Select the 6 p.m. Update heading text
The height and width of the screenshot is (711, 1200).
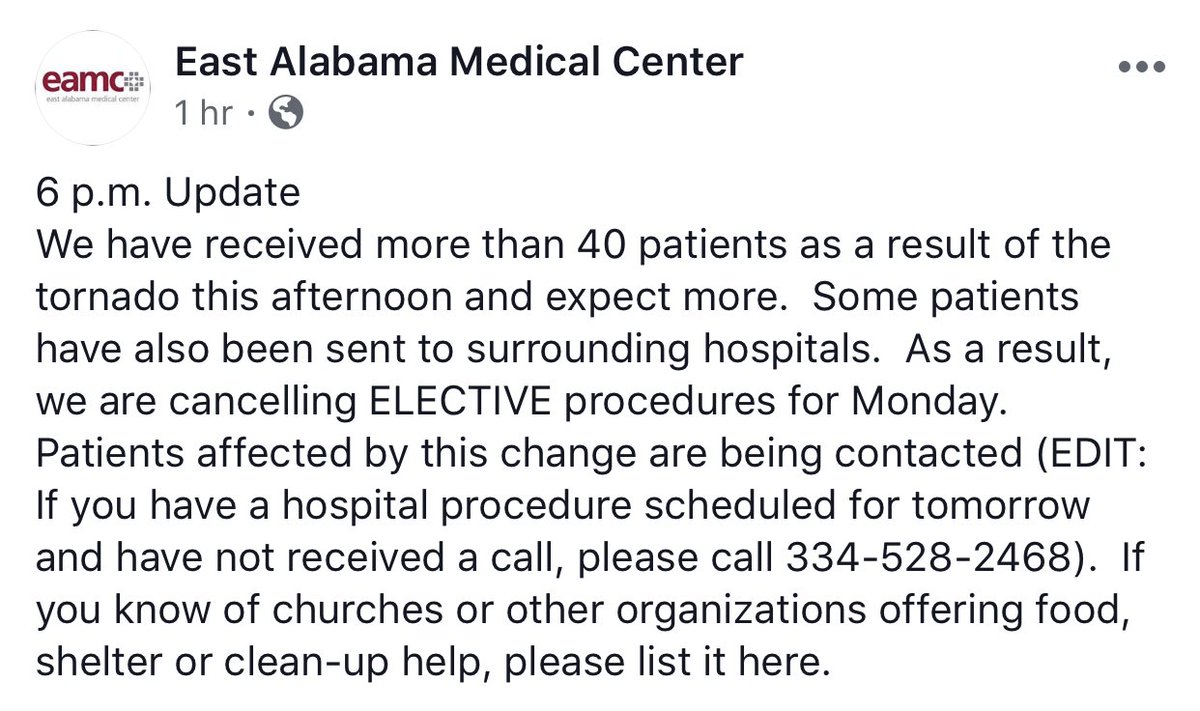pyautogui.click(x=167, y=192)
